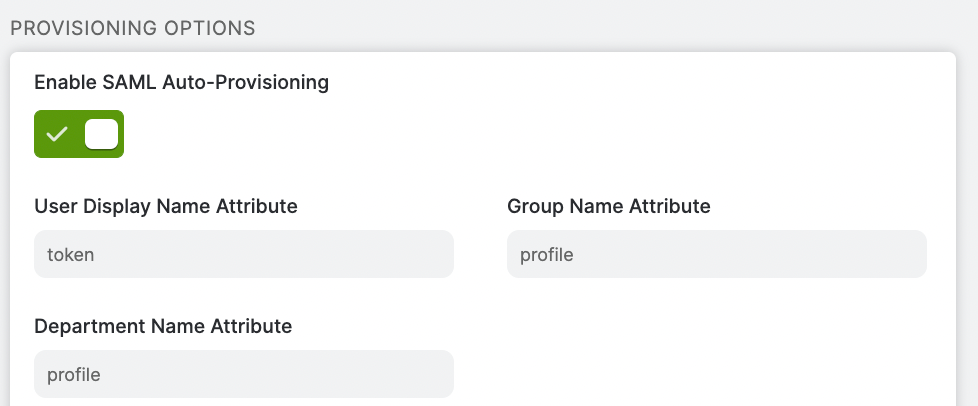
Task: Click the "profile" value under Group Name Attribute
Action: (x=547, y=254)
